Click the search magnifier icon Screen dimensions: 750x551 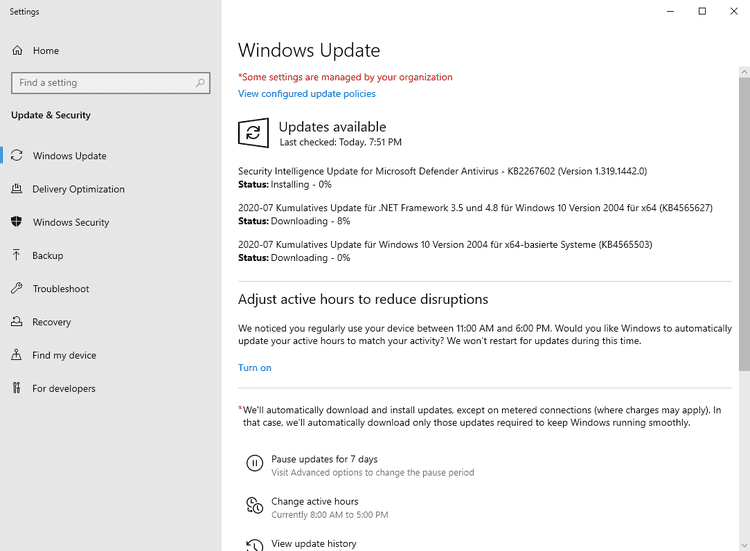pos(200,83)
